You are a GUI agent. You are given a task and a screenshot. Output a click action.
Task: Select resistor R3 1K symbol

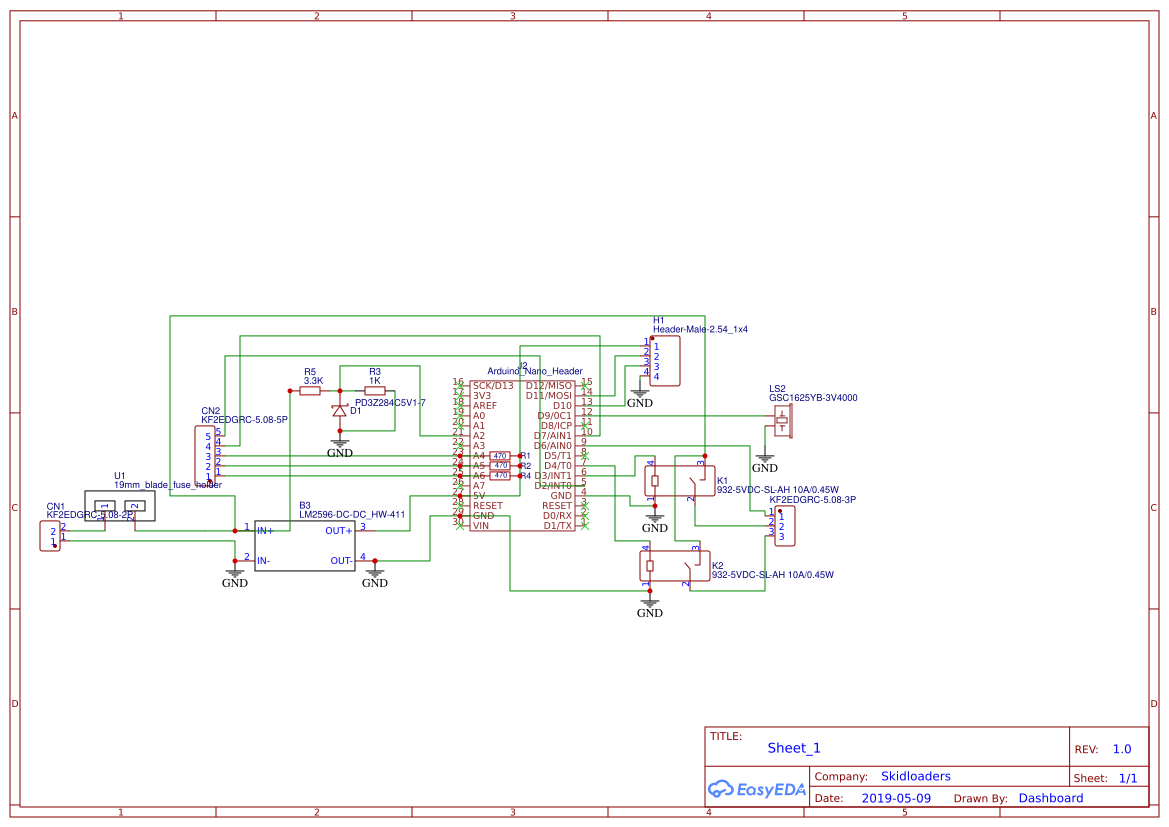374,391
